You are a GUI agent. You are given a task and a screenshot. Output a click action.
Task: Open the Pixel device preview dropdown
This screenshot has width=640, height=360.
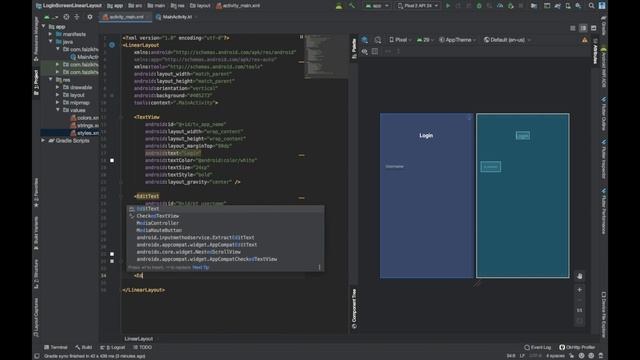pos(400,40)
